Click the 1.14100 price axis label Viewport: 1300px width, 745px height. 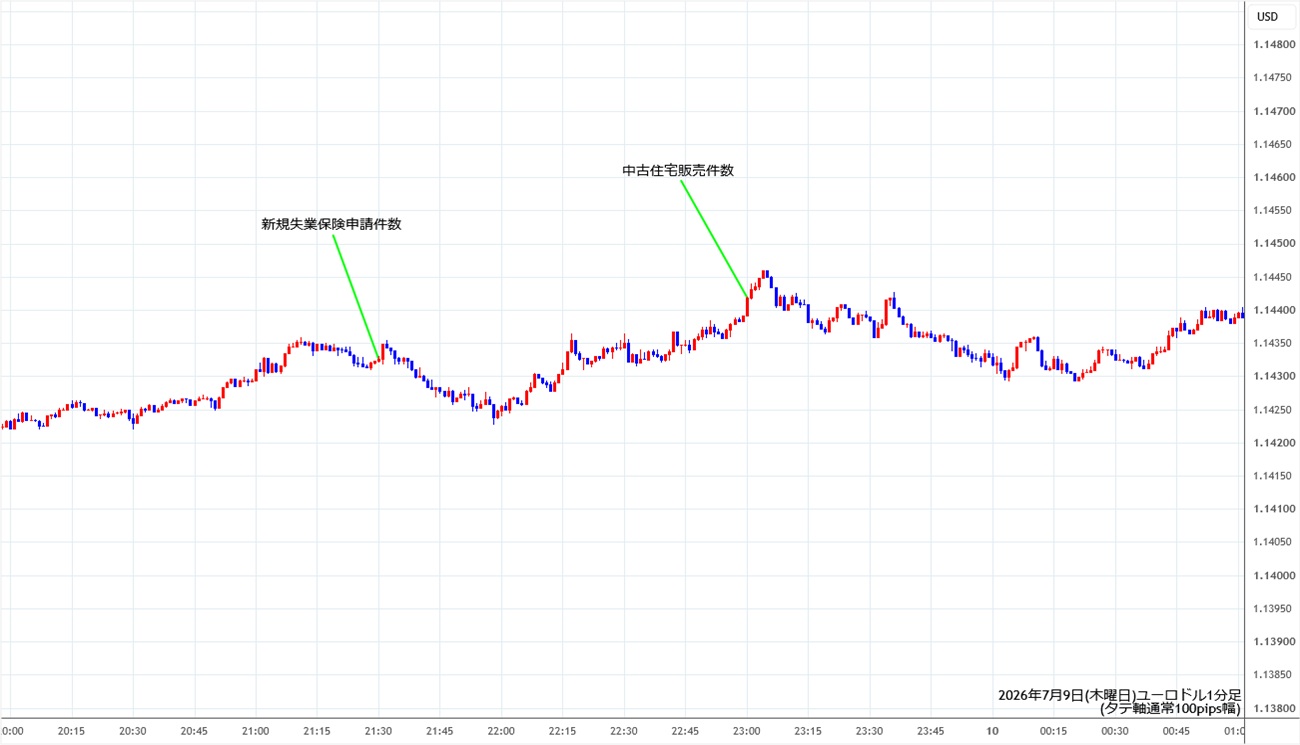point(1273,509)
